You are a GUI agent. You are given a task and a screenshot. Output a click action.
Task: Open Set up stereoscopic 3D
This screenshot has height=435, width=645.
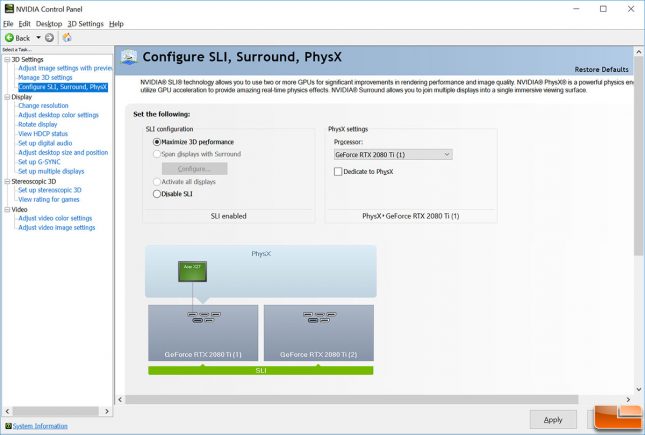50,190
